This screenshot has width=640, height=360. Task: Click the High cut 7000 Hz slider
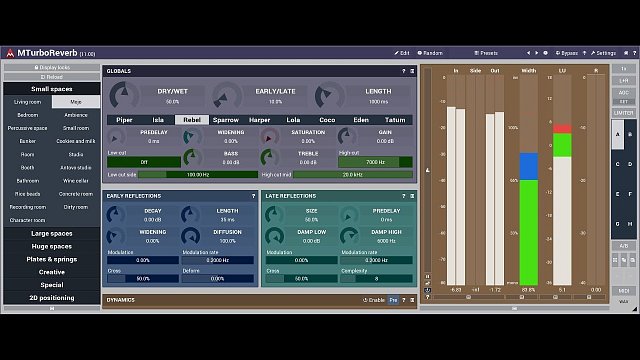tap(375, 162)
